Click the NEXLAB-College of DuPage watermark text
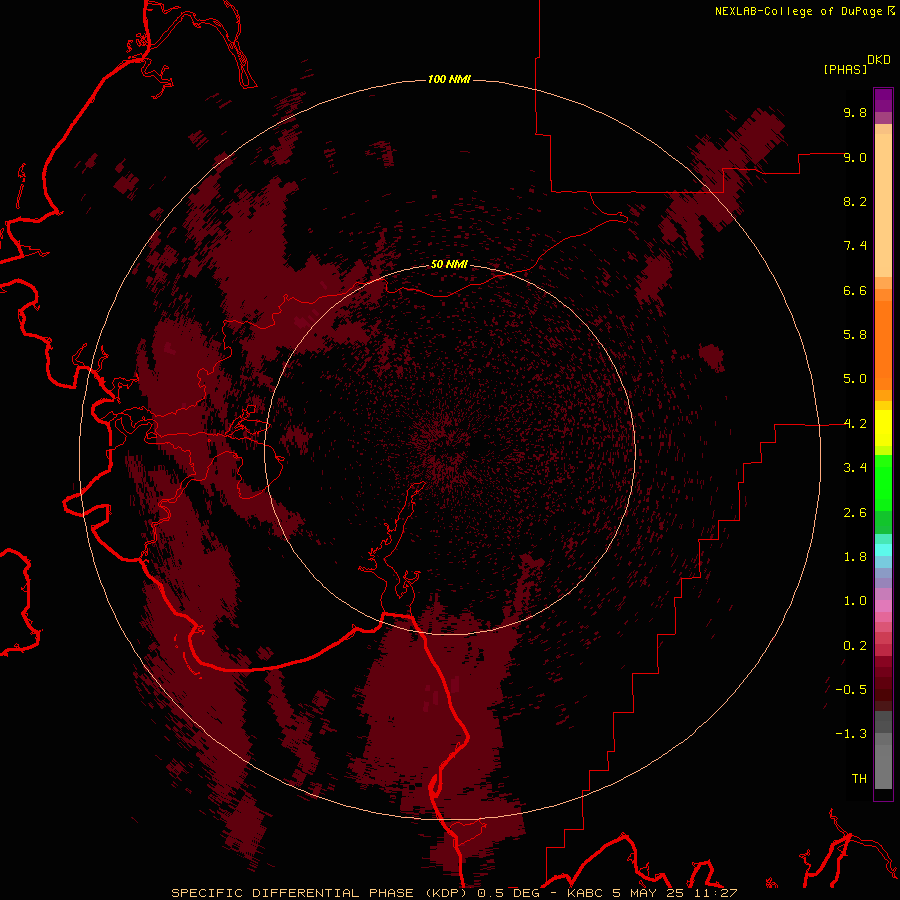Image resolution: width=900 pixels, height=900 pixels. point(804,11)
